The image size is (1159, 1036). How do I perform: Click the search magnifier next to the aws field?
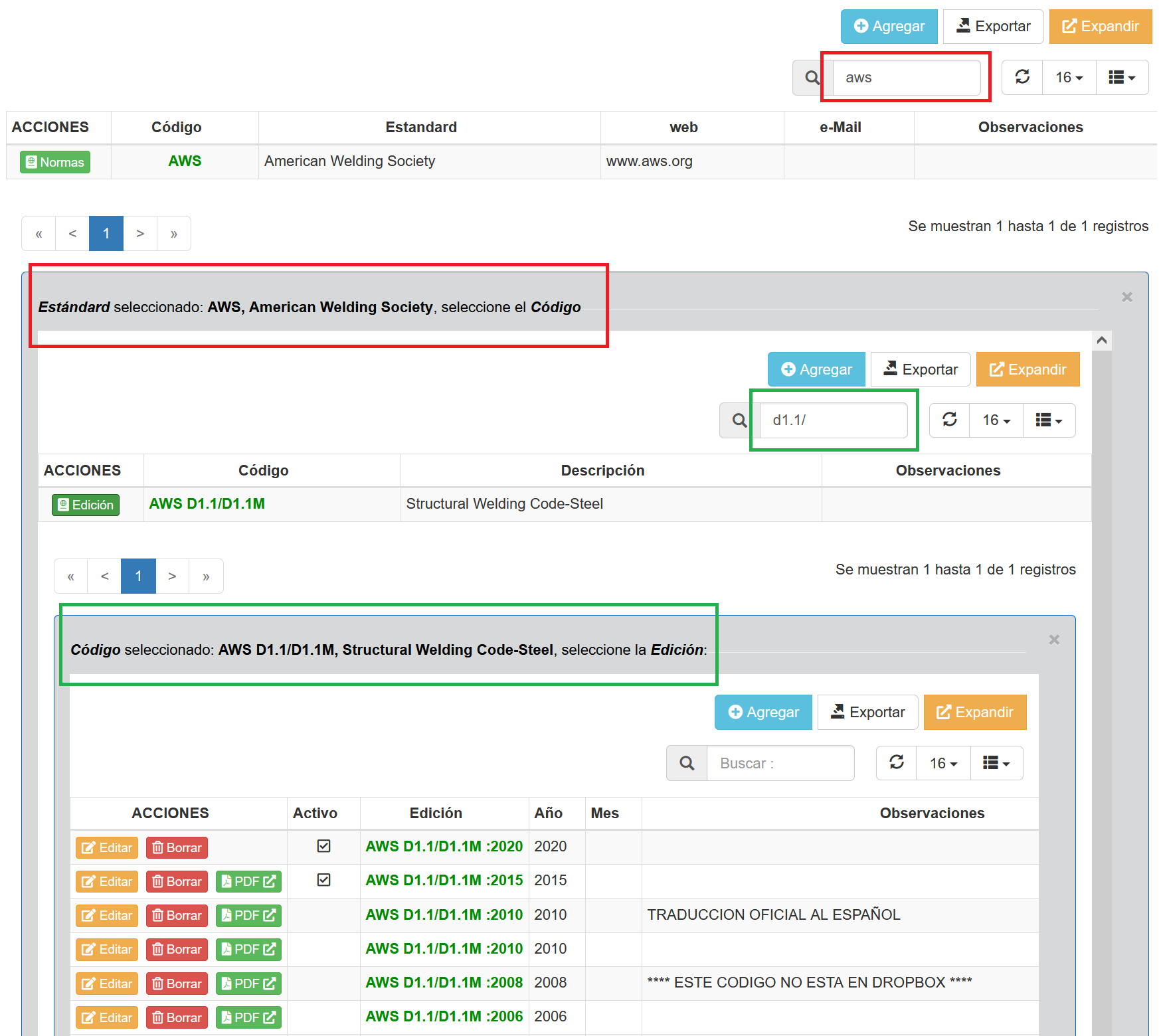click(812, 78)
